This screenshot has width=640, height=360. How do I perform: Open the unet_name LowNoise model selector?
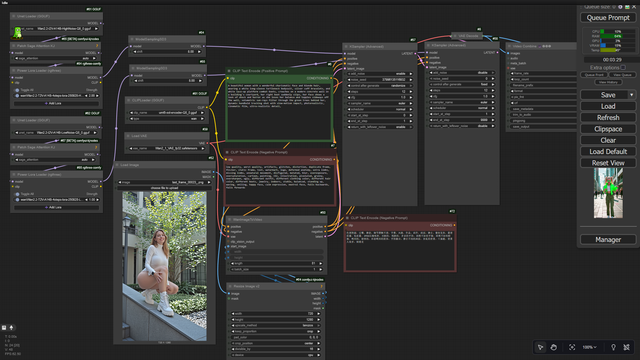(x=56, y=133)
